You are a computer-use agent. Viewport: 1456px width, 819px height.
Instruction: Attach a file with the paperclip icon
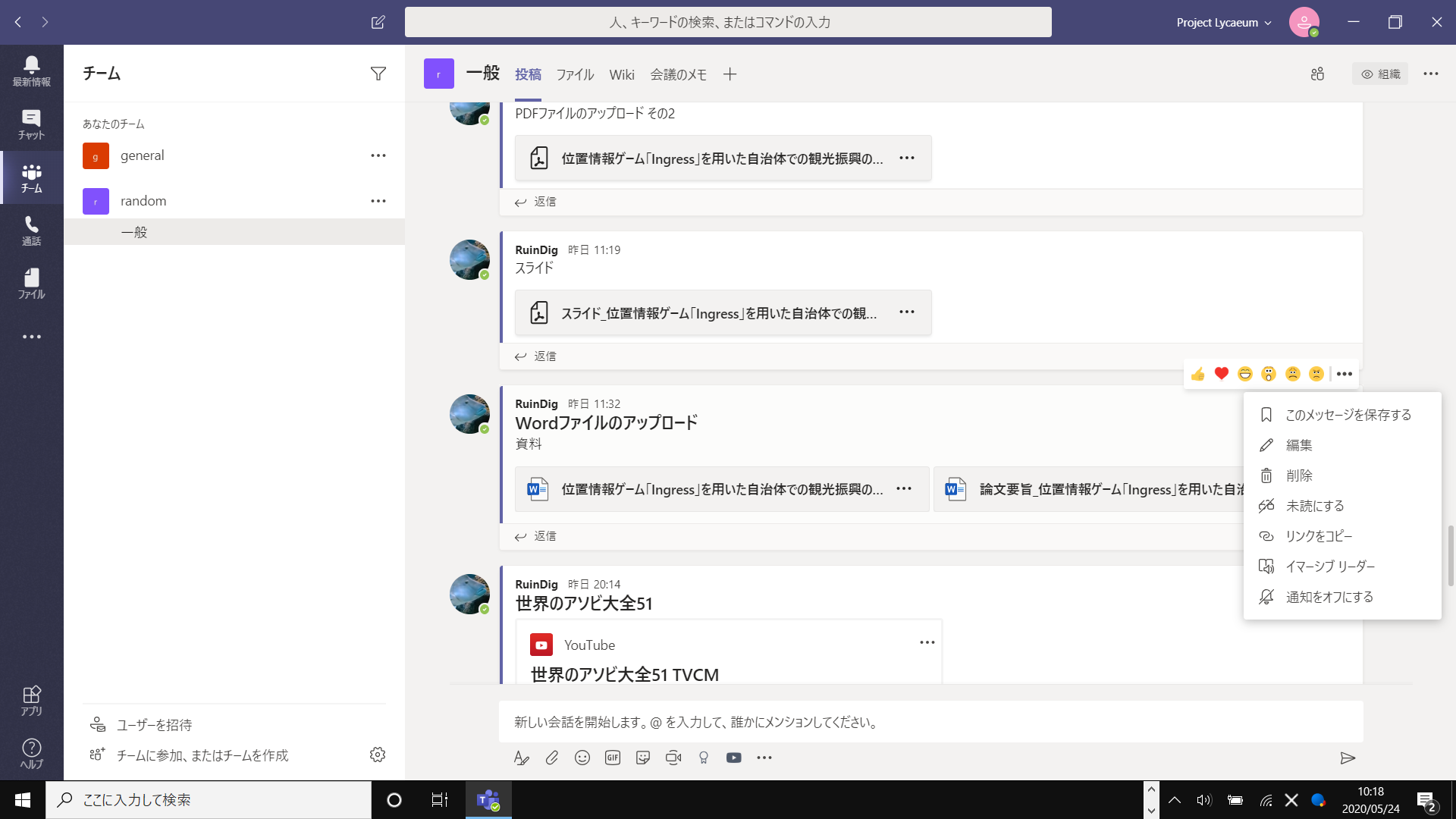click(551, 758)
